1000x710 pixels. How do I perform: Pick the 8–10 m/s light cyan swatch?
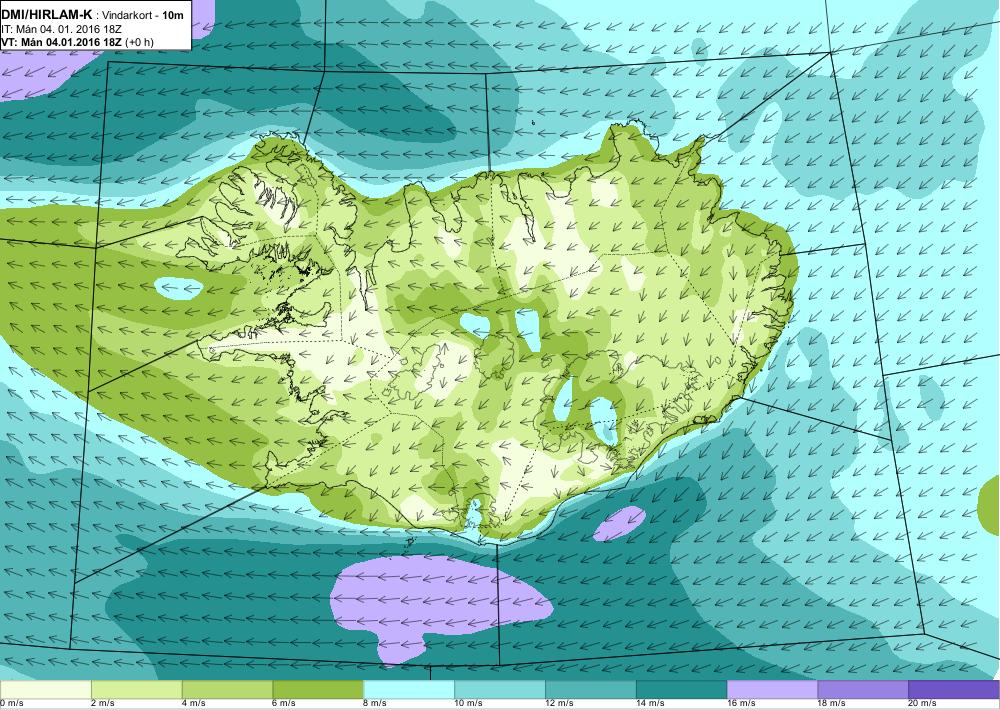[409, 690]
